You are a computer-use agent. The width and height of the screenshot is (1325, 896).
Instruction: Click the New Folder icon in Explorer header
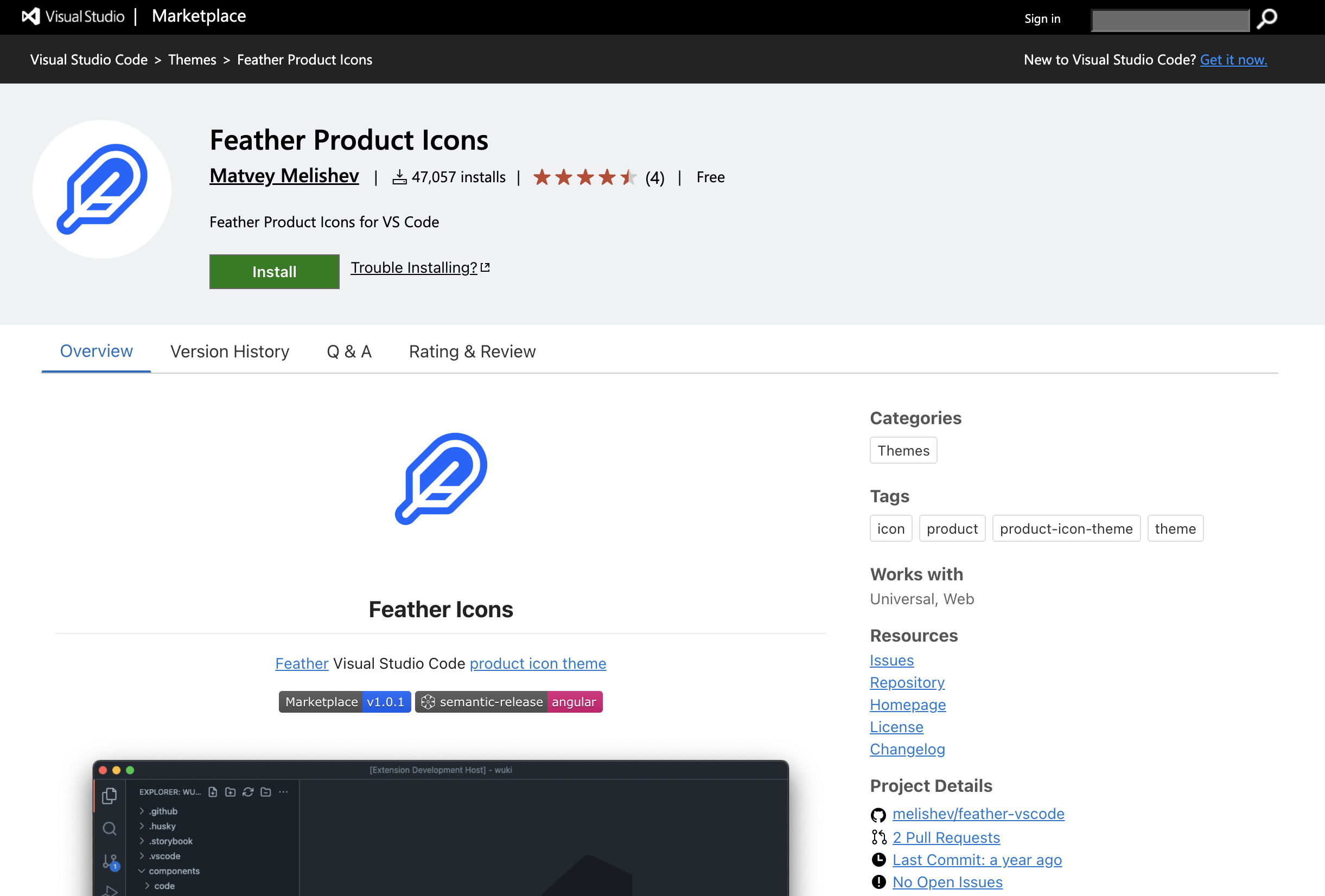pyautogui.click(x=231, y=793)
